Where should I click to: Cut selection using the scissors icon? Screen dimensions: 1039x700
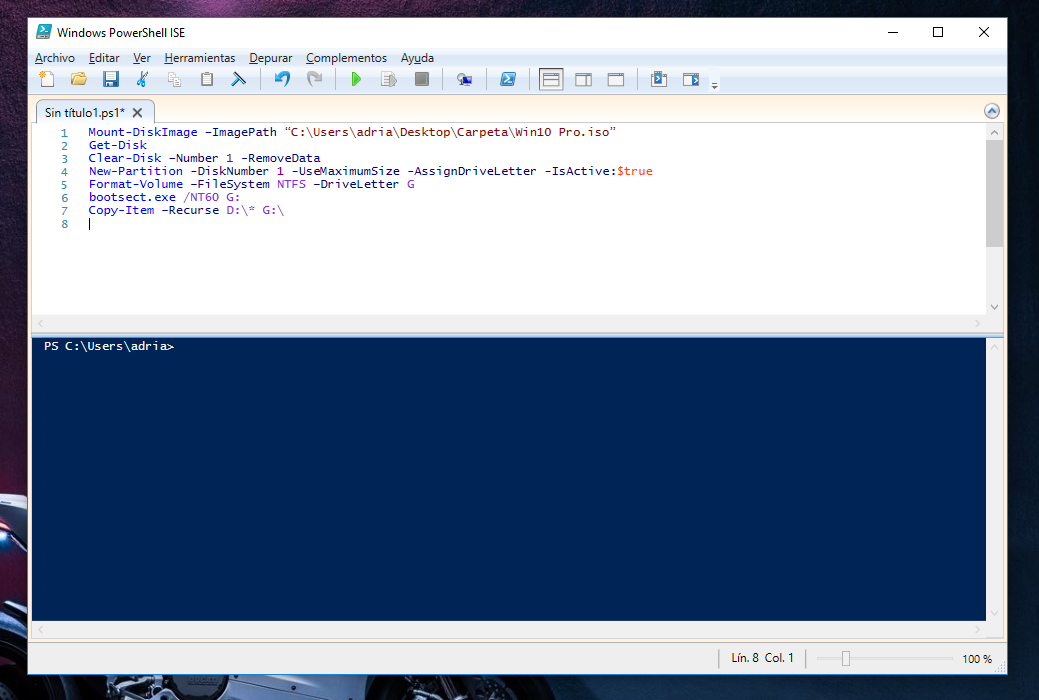142,80
